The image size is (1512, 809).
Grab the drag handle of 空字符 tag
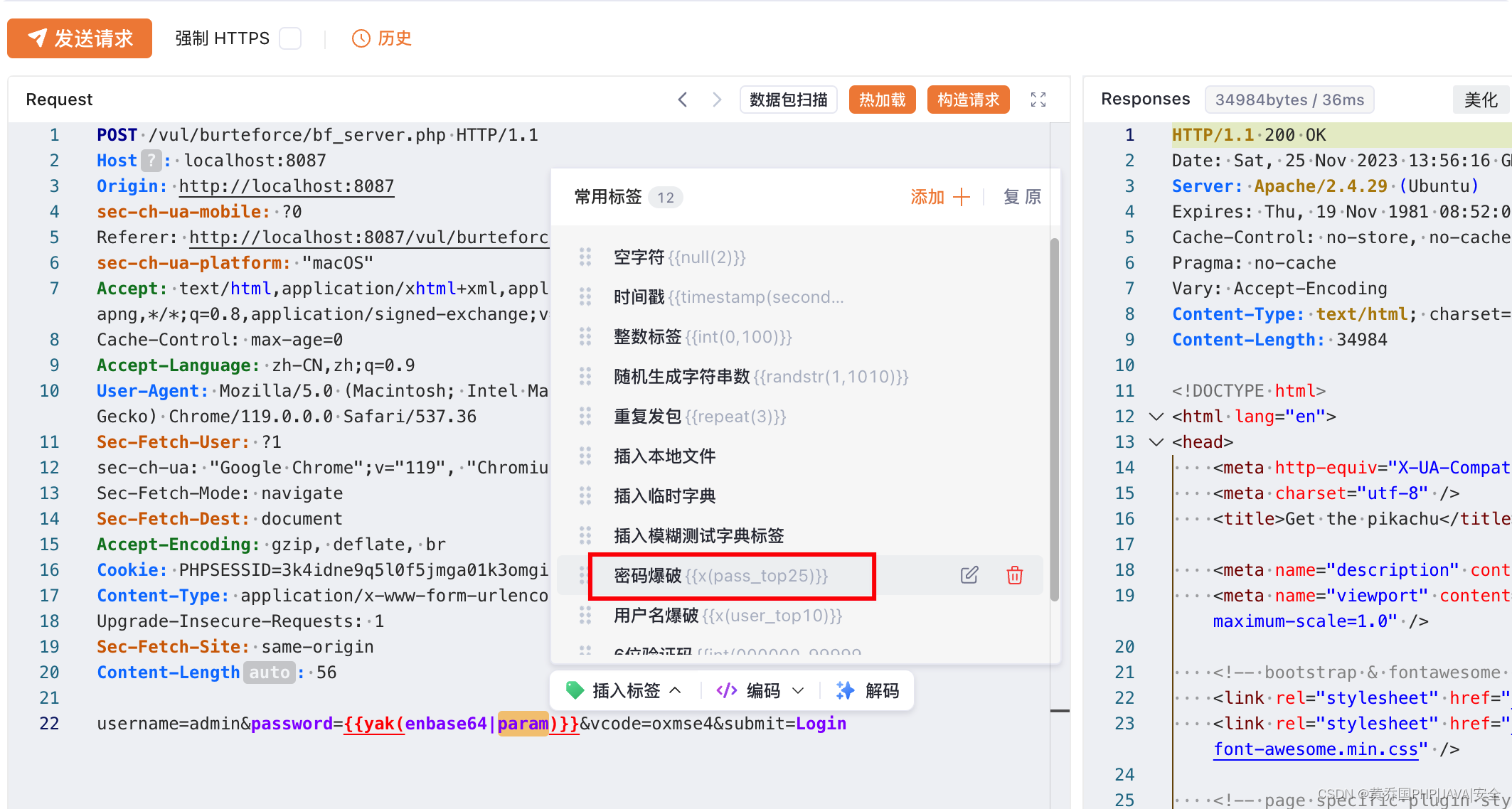(x=585, y=257)
